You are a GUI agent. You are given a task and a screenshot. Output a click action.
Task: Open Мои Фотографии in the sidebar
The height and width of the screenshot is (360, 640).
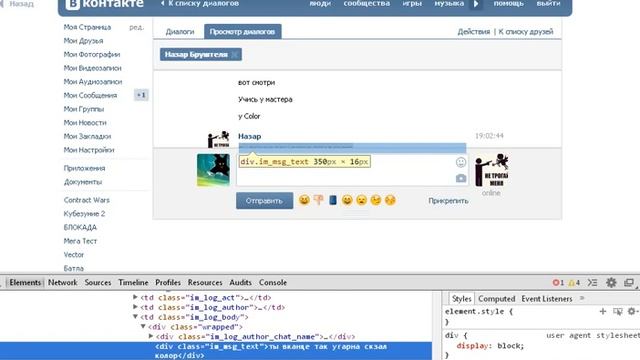tap(92, 54)
